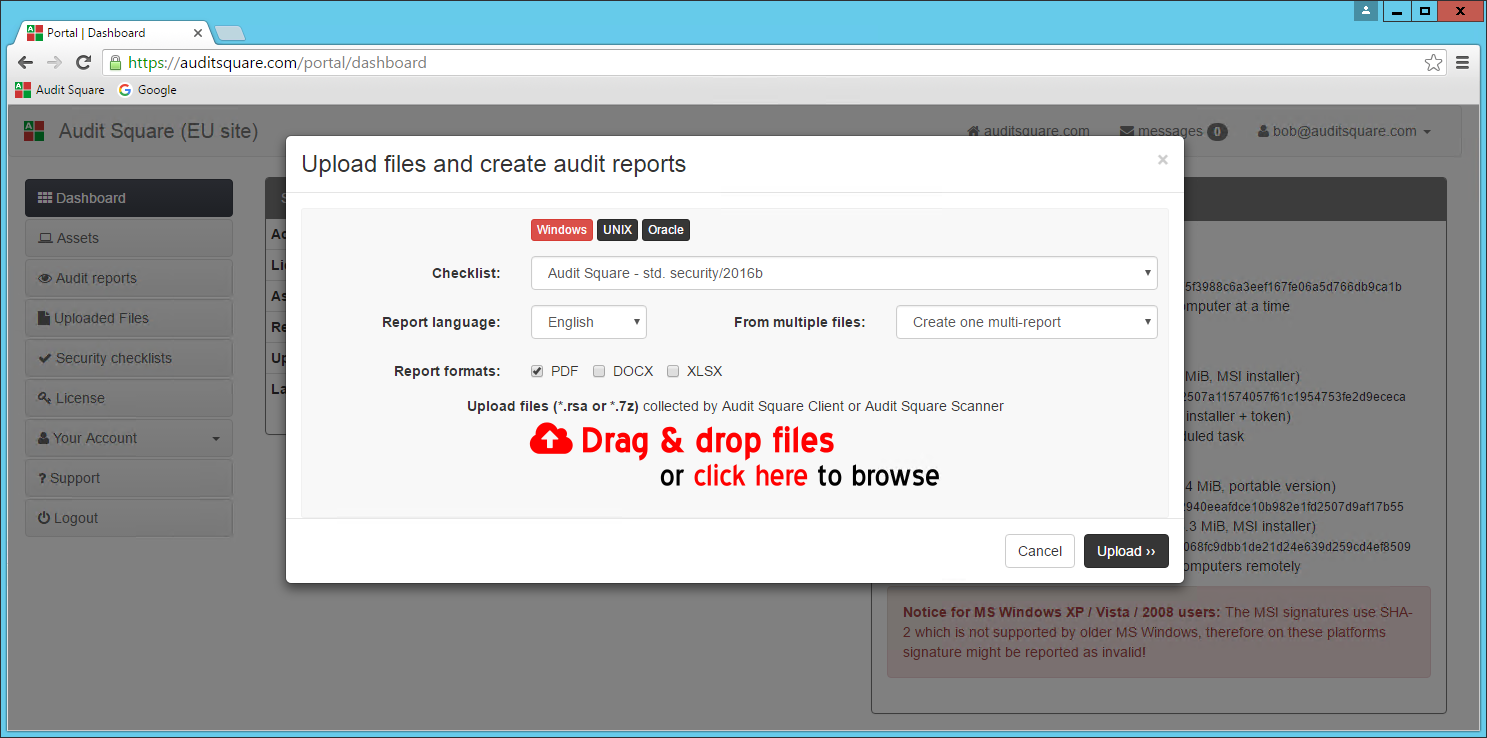1487x738 pixels.
Task: Select the Windows platform filter
Action: [562, 230]
